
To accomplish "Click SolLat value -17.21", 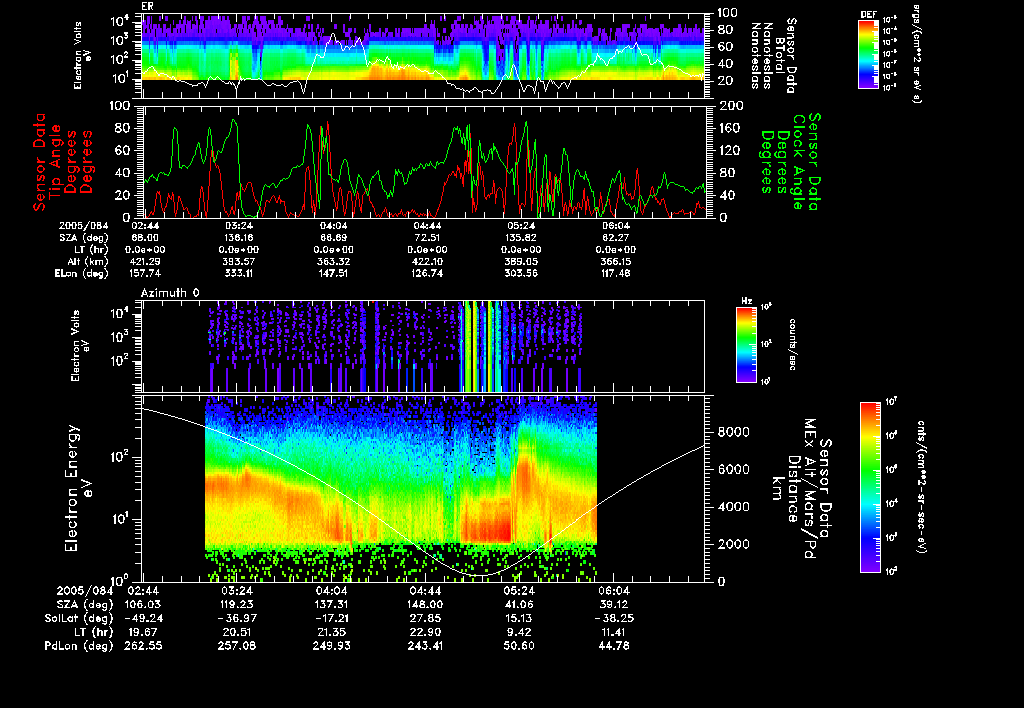I will (331, 619).
